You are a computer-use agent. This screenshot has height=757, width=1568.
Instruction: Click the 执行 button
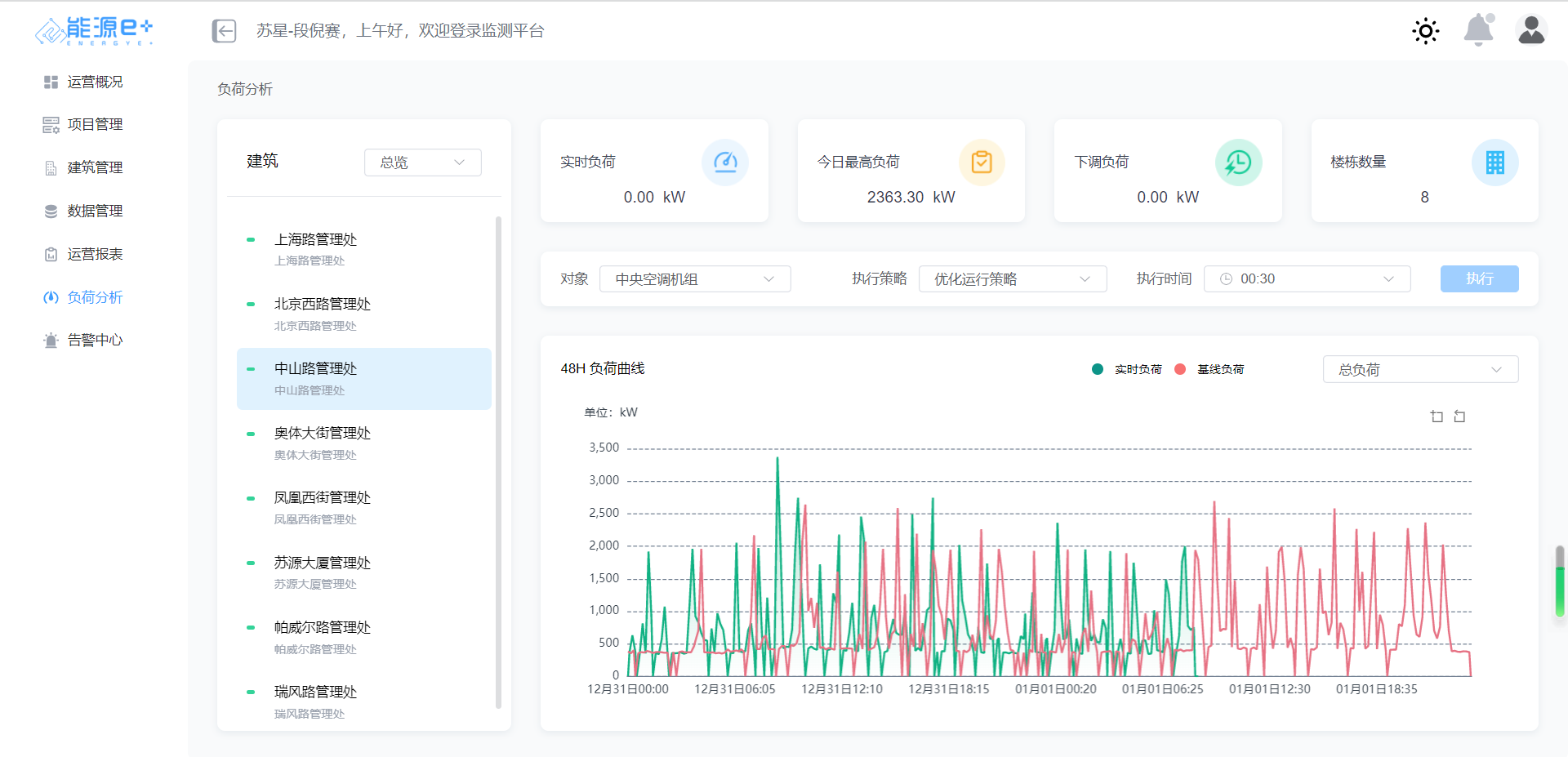[1479, 279]
